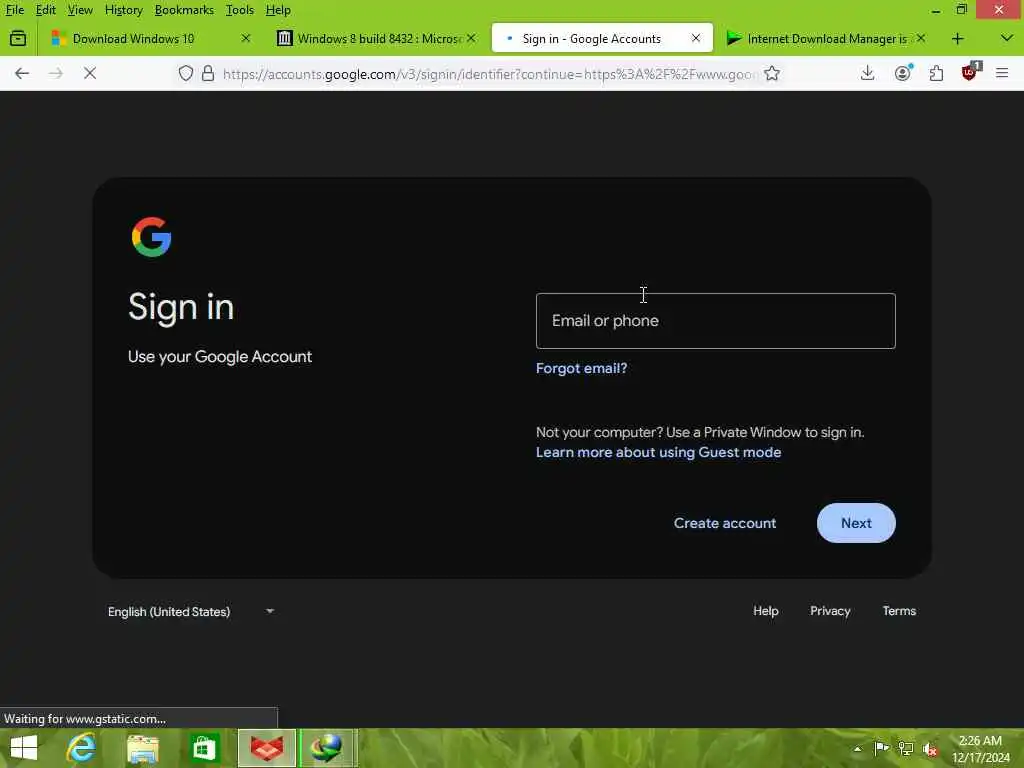1024x768 pixels.
Task: Open the History menu
Action: click(x=123, y=10)
